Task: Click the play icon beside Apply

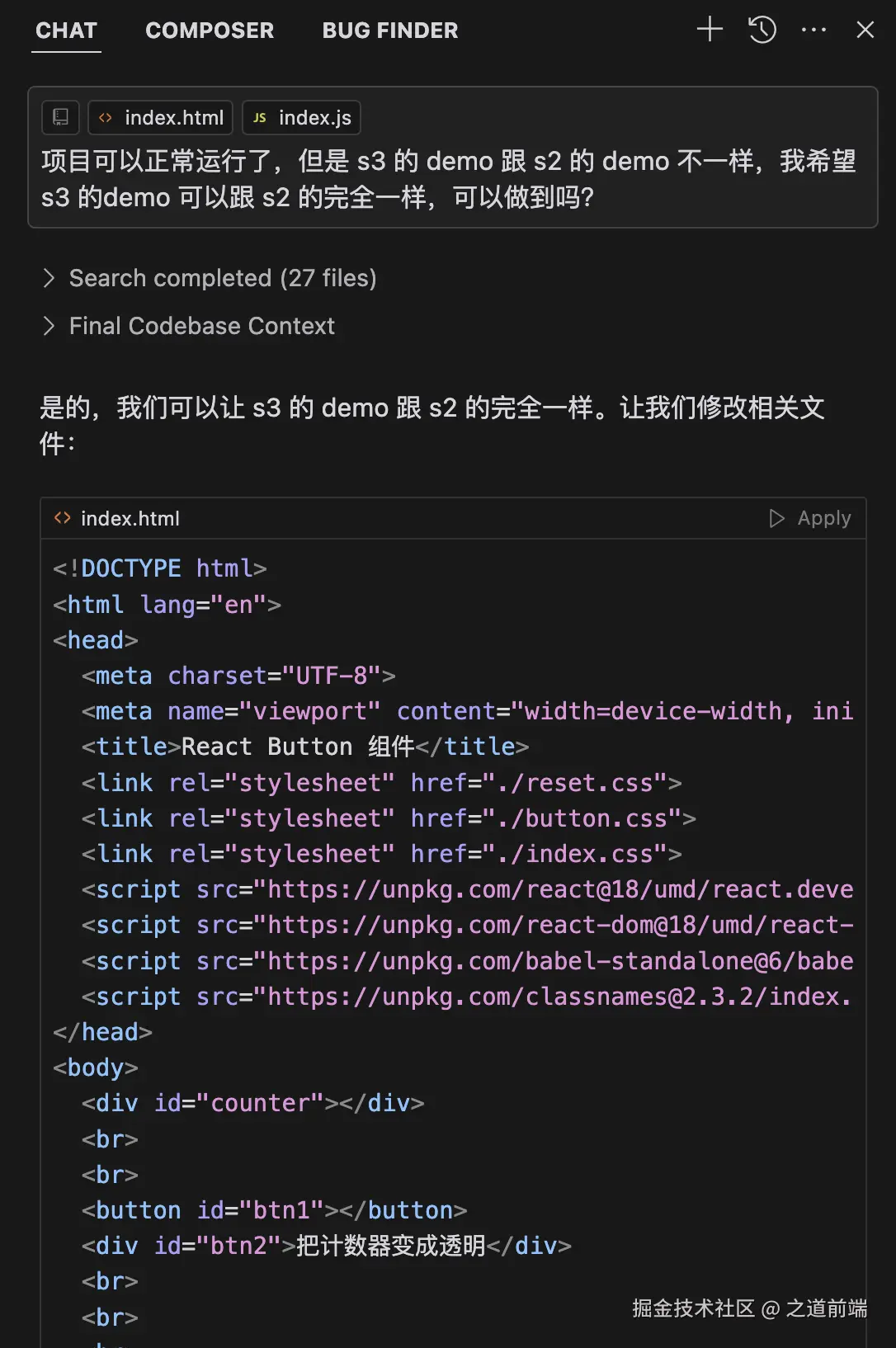Action: coord(776,518)
